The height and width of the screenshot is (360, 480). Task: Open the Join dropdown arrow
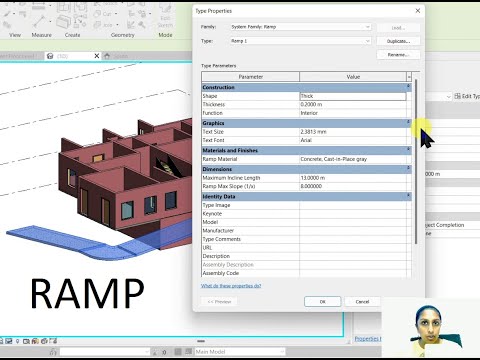tap(117, 25)
